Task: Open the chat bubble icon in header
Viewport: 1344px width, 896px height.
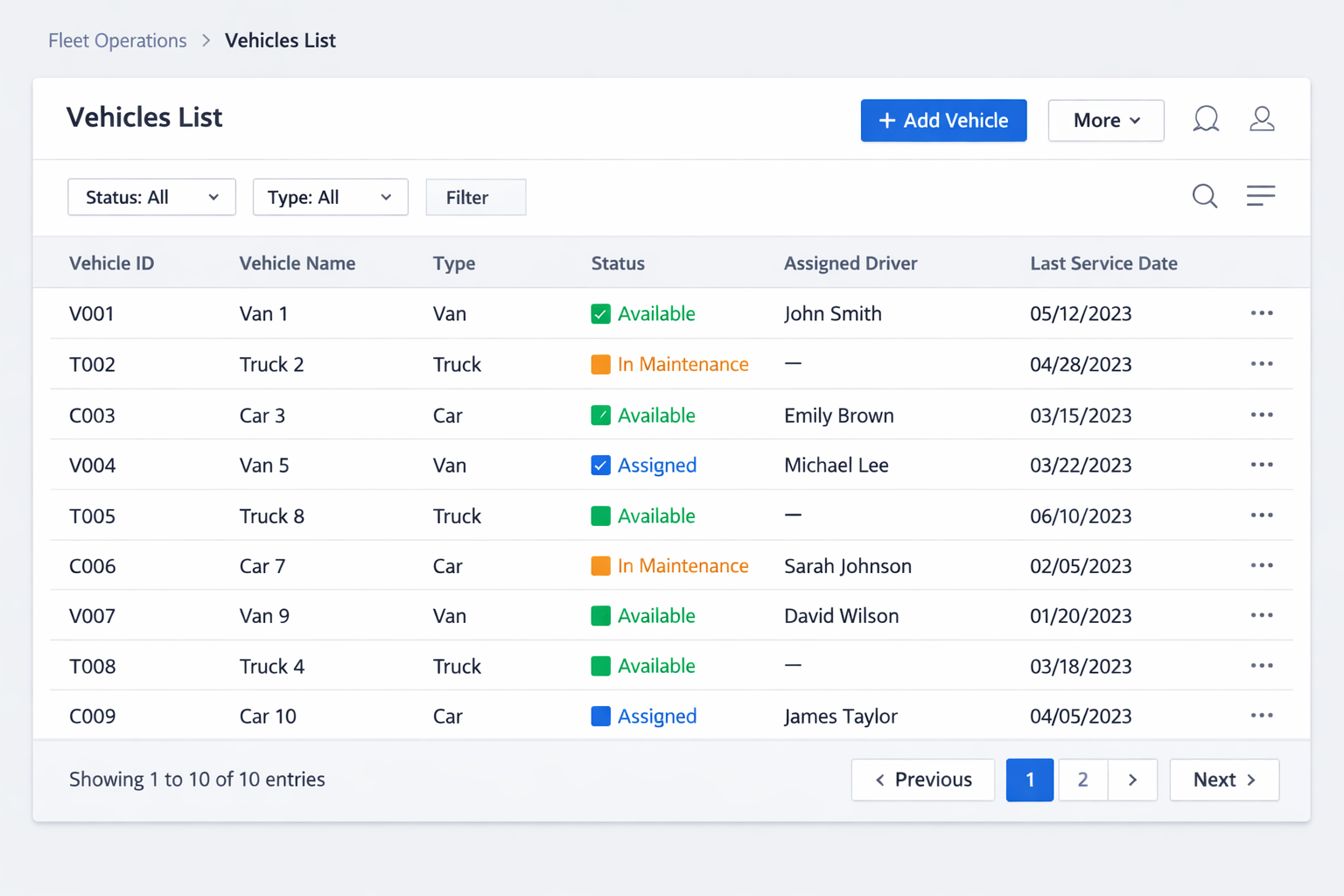Action: click(1206, 119)
